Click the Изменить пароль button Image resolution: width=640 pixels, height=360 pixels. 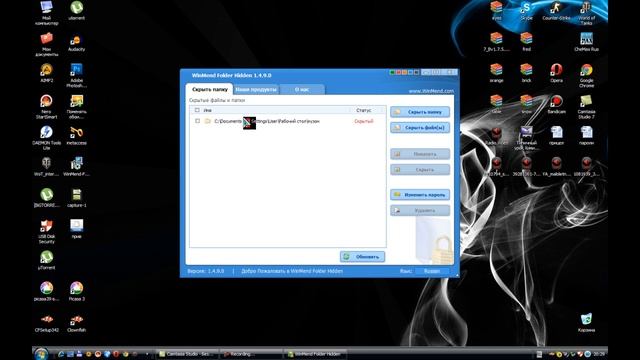click(x=420, y=195)
